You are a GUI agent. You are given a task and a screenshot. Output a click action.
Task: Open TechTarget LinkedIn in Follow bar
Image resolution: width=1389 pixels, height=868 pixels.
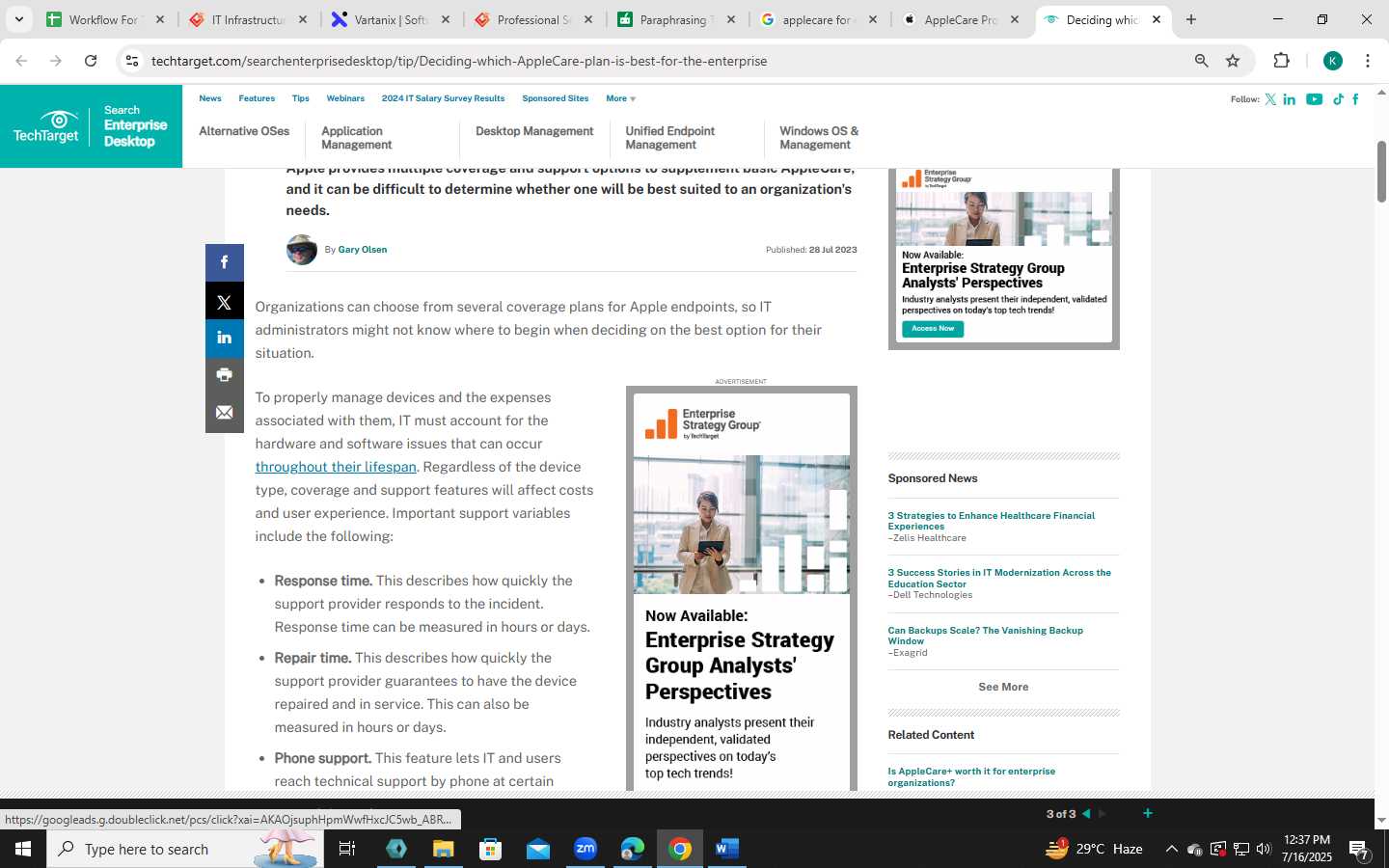pos(1290,99)
